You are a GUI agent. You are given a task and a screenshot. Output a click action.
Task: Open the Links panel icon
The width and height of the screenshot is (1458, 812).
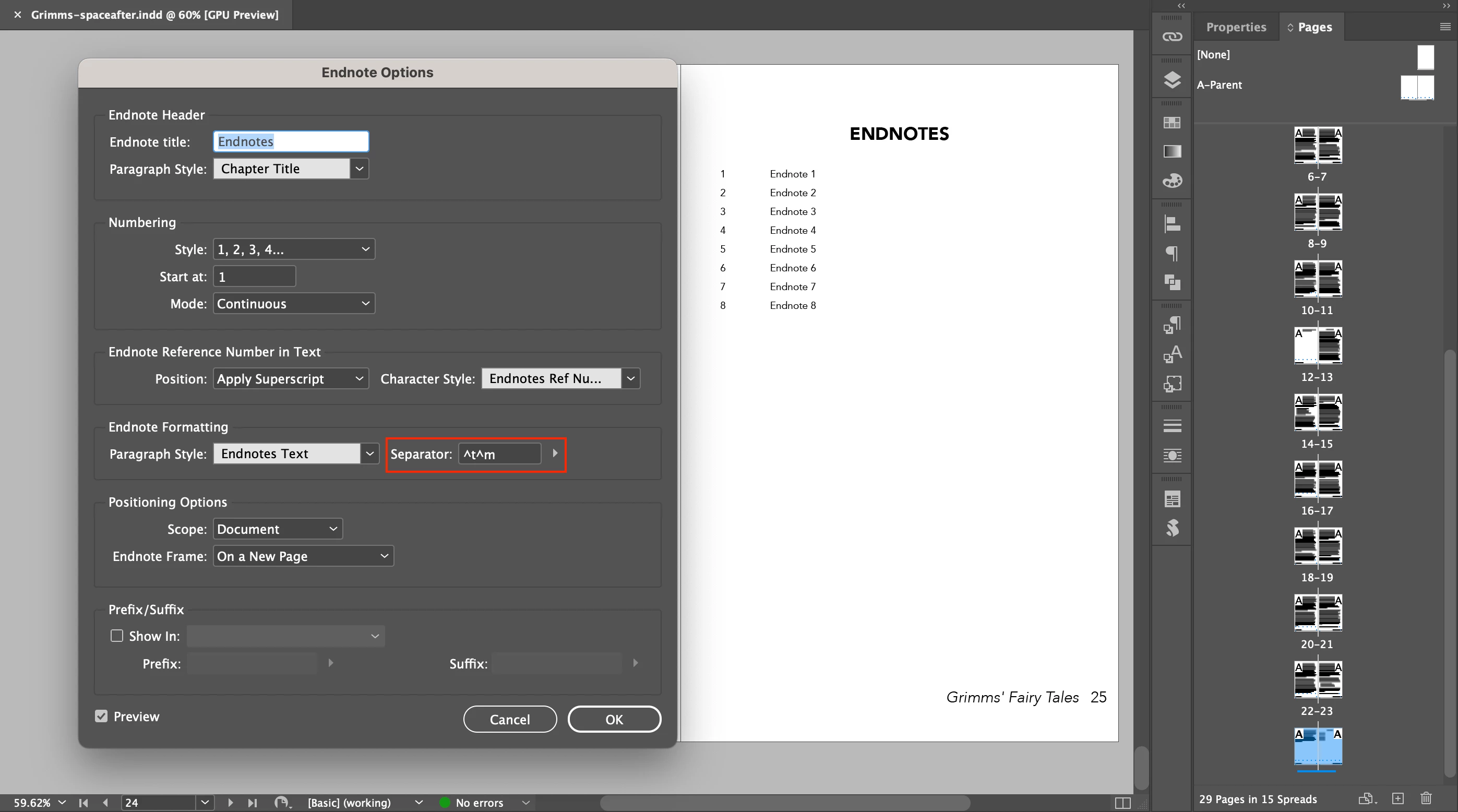coord(1172,37)
